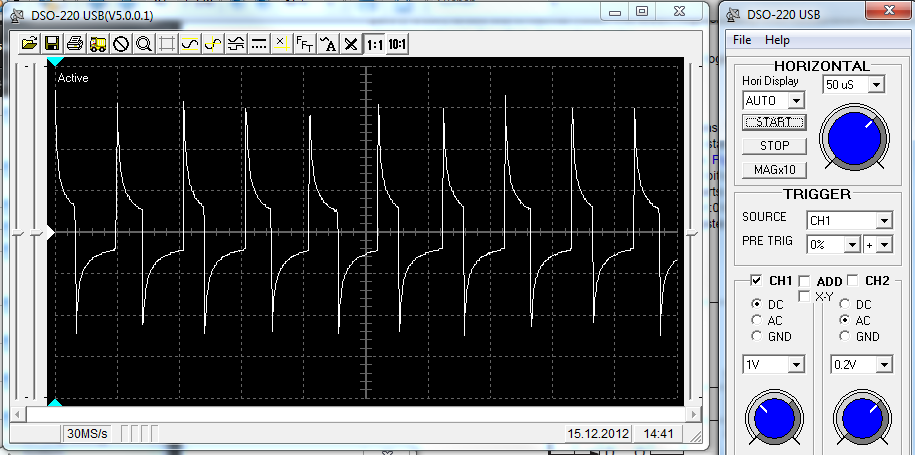Select CH1 DC coupling
915x455 pixels.
point(757,304)
